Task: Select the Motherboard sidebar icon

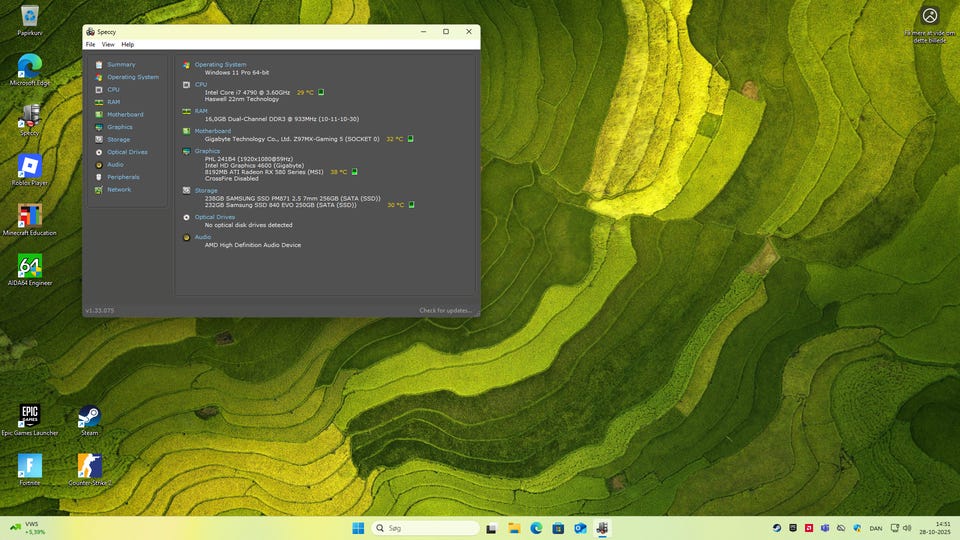Action: [x=99, y=115]
